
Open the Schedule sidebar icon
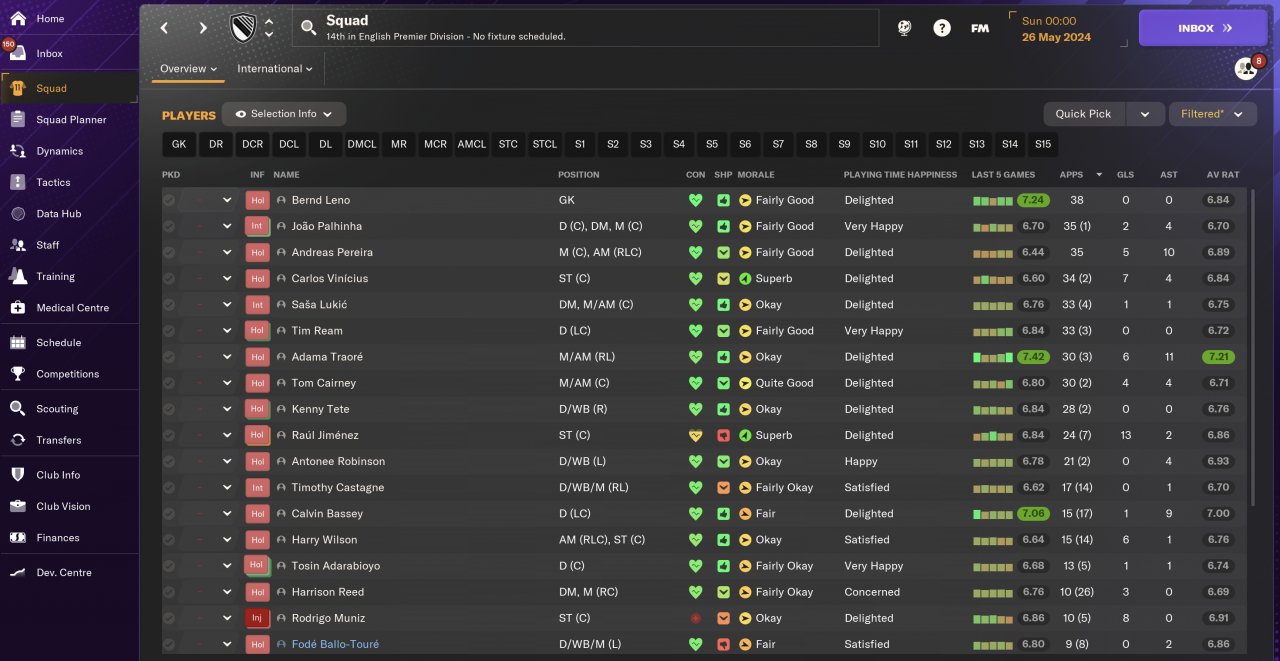tap(18, 342)
